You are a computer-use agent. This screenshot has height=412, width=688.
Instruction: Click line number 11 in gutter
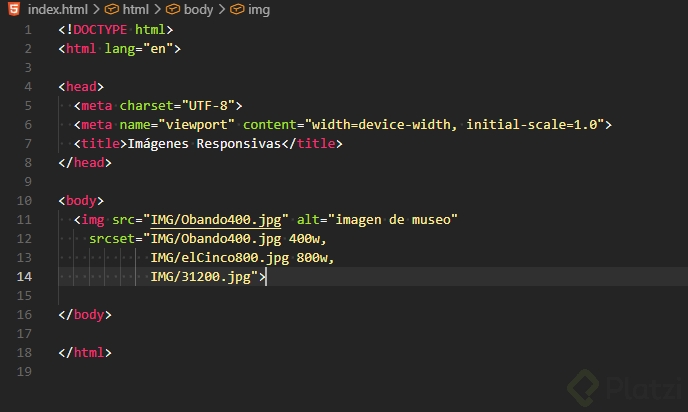[x=24, y=219]
